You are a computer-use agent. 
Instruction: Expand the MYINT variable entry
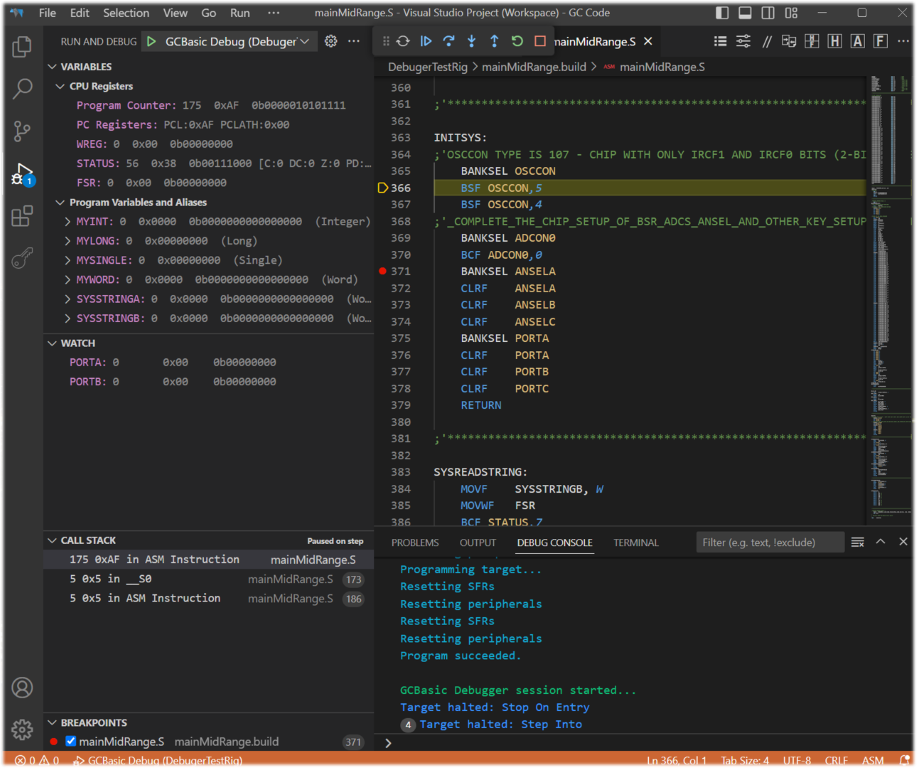click(67, 221)
